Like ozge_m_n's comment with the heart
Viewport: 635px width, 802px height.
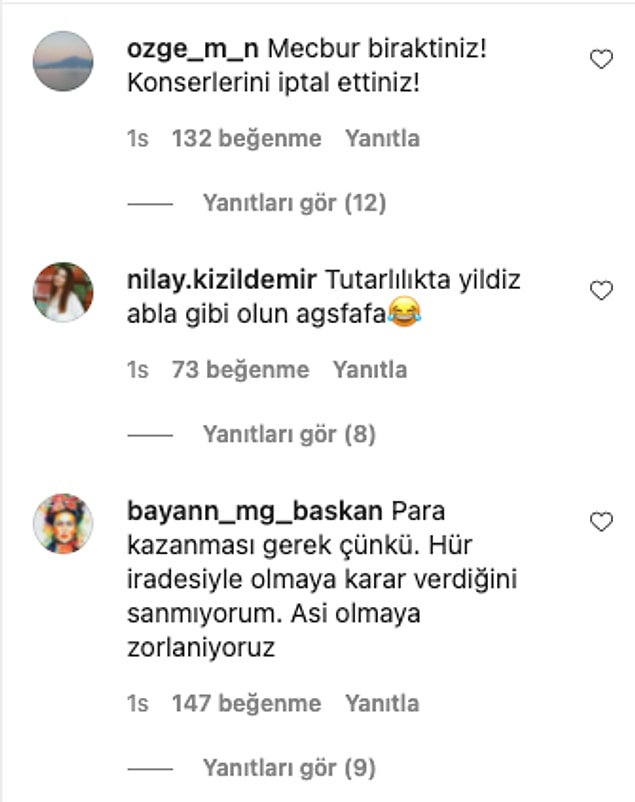601,59
